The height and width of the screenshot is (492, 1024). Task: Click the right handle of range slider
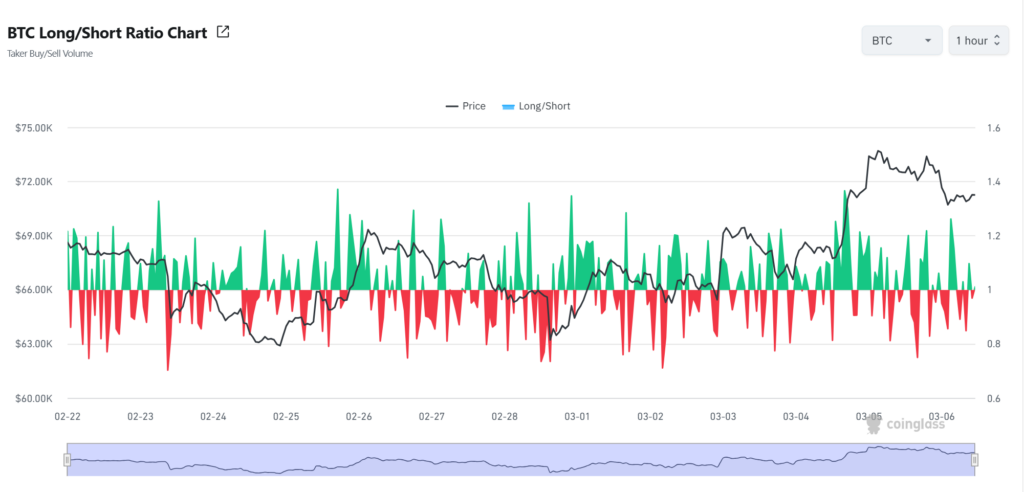(974, 460)
